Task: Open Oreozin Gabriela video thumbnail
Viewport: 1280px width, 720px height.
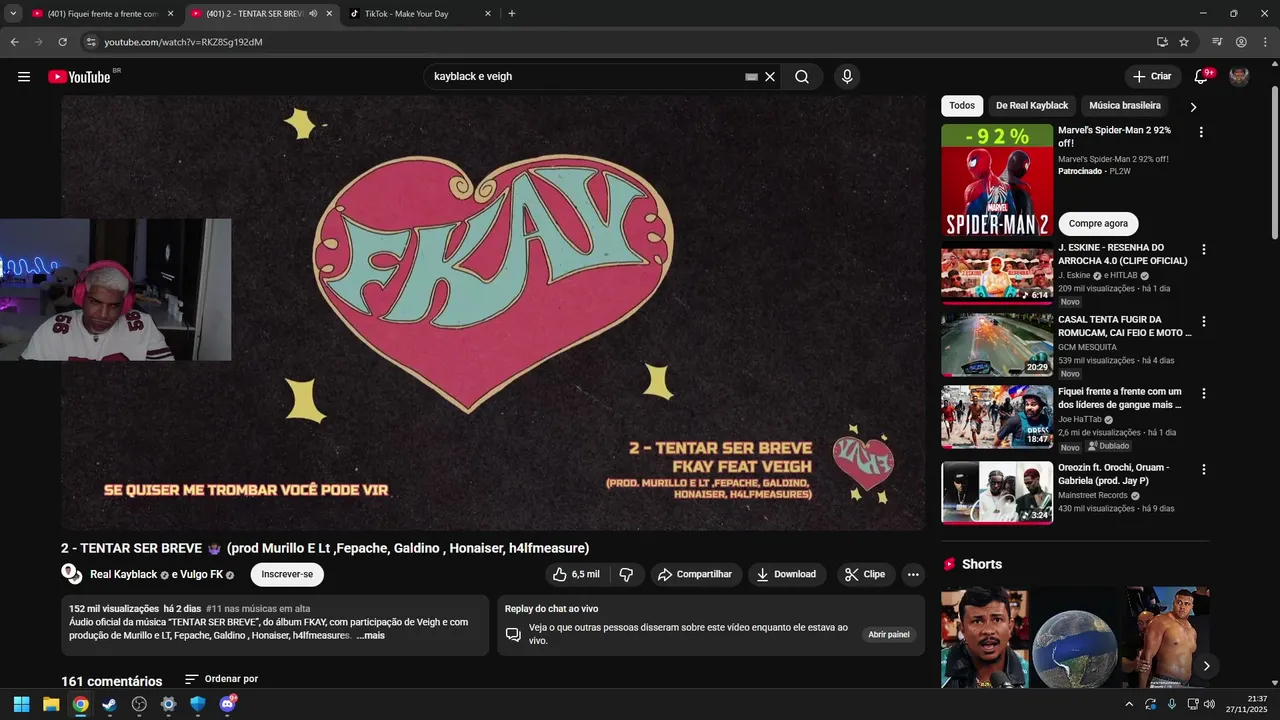Action: (997, 492)
